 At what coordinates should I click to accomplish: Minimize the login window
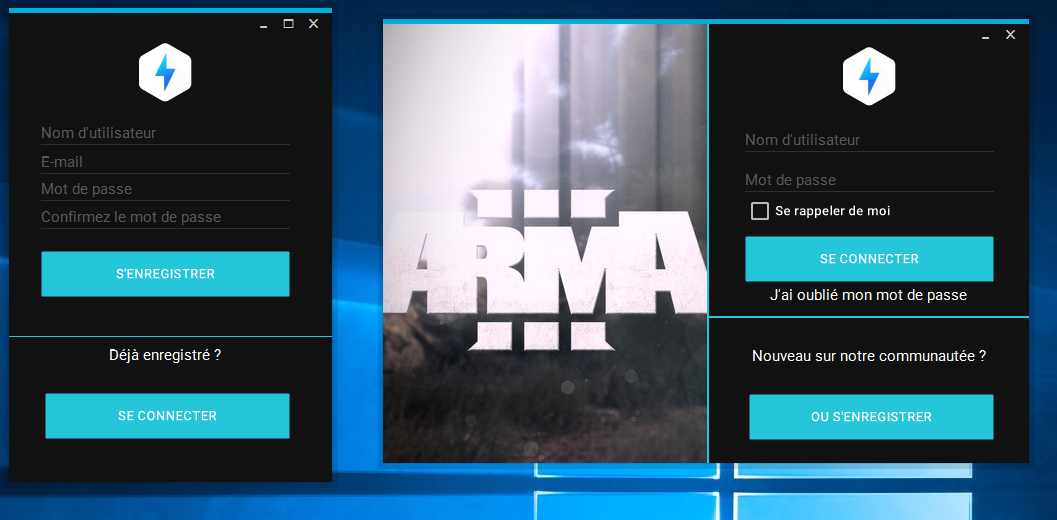click(x=986, y=36)
